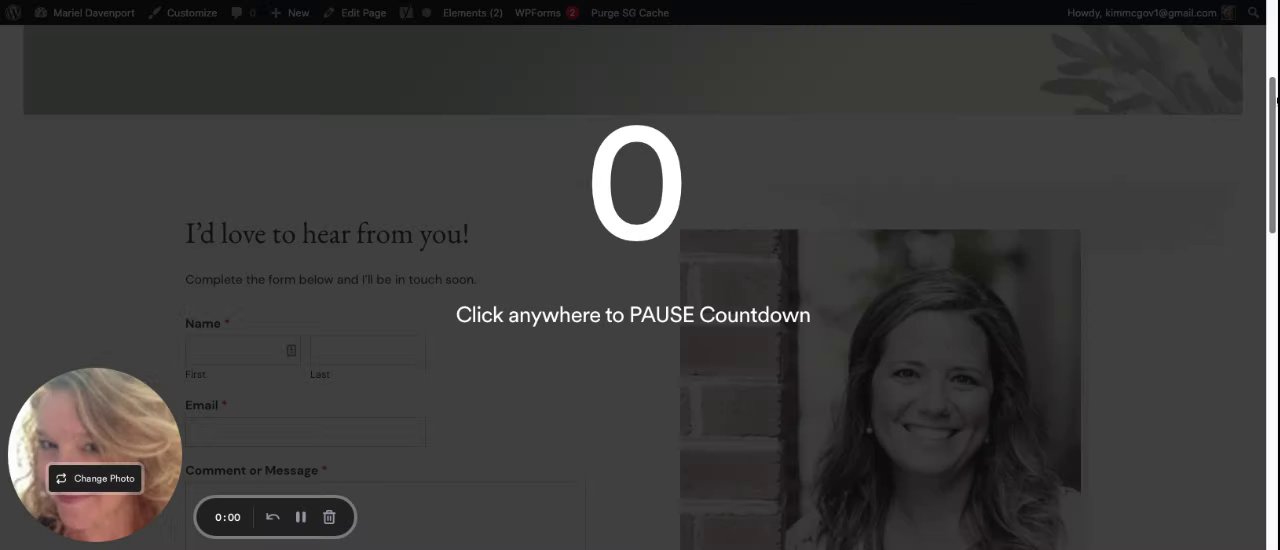Open the Elements (2) menu

coord(472,13)
